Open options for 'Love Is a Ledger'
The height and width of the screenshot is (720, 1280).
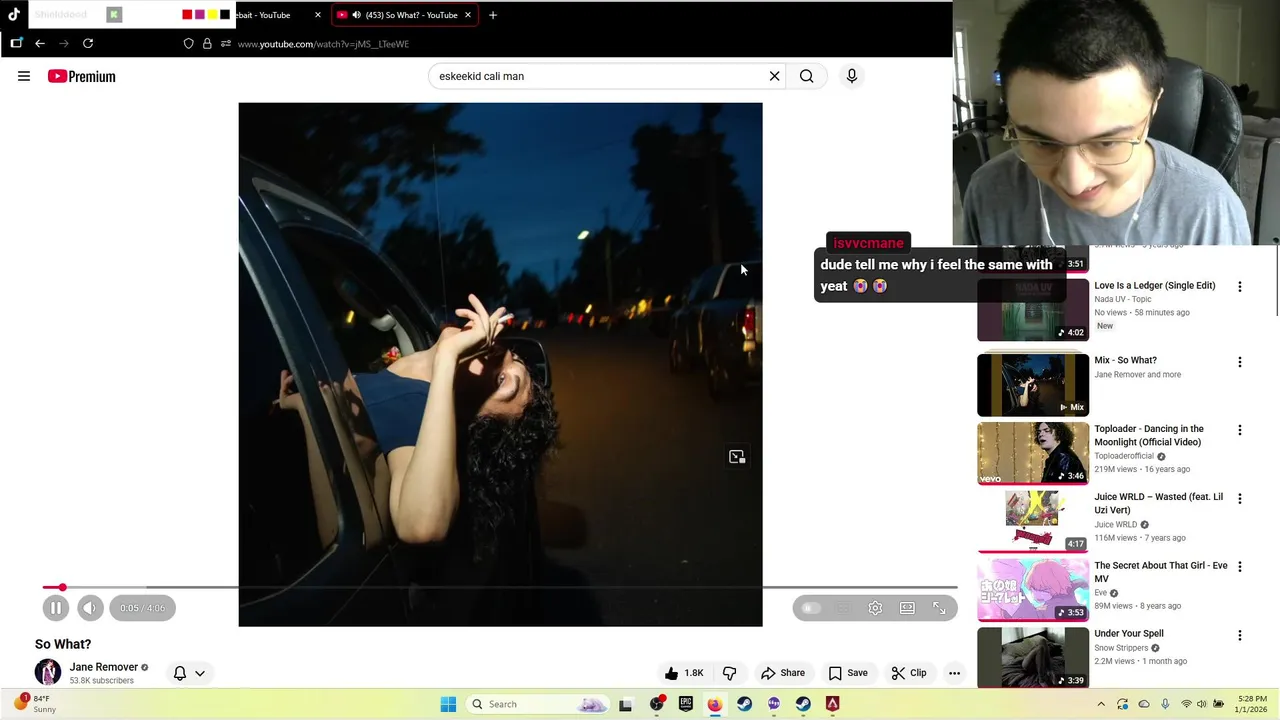tap(1240, 287)
